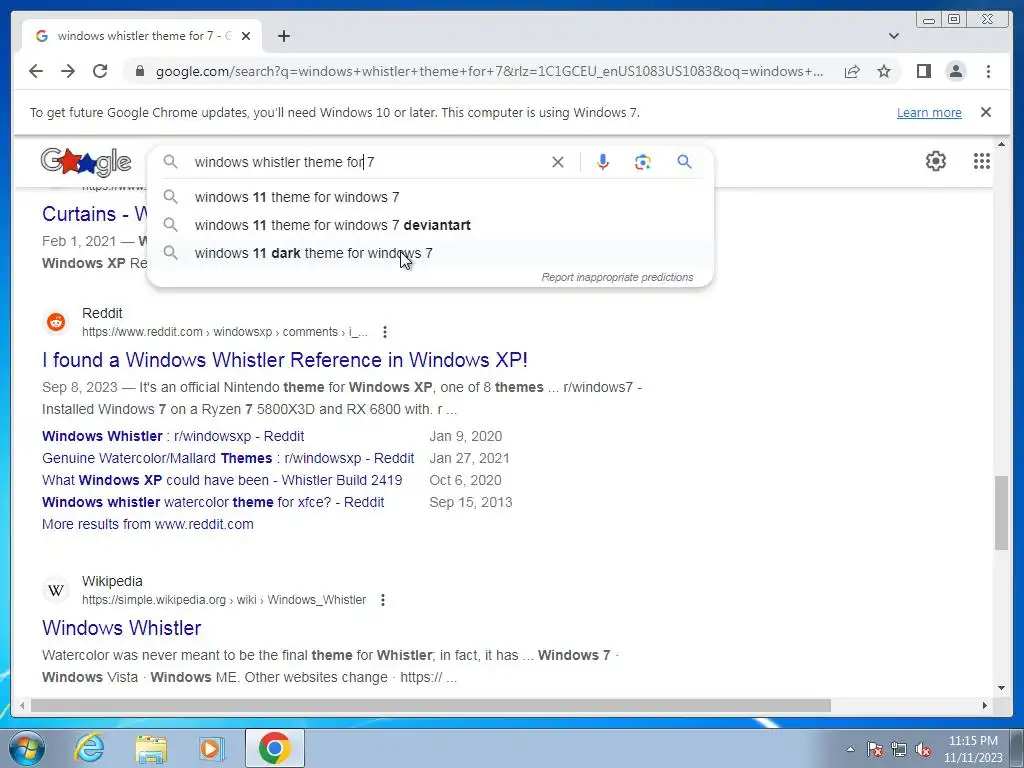The width and height of the screenshot is (1024, 768).
Task: Go to Google home via logo
Action: point(86,162)
